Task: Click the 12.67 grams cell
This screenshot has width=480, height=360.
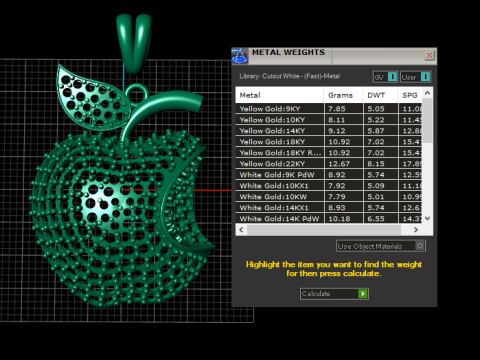Action: 344,164
